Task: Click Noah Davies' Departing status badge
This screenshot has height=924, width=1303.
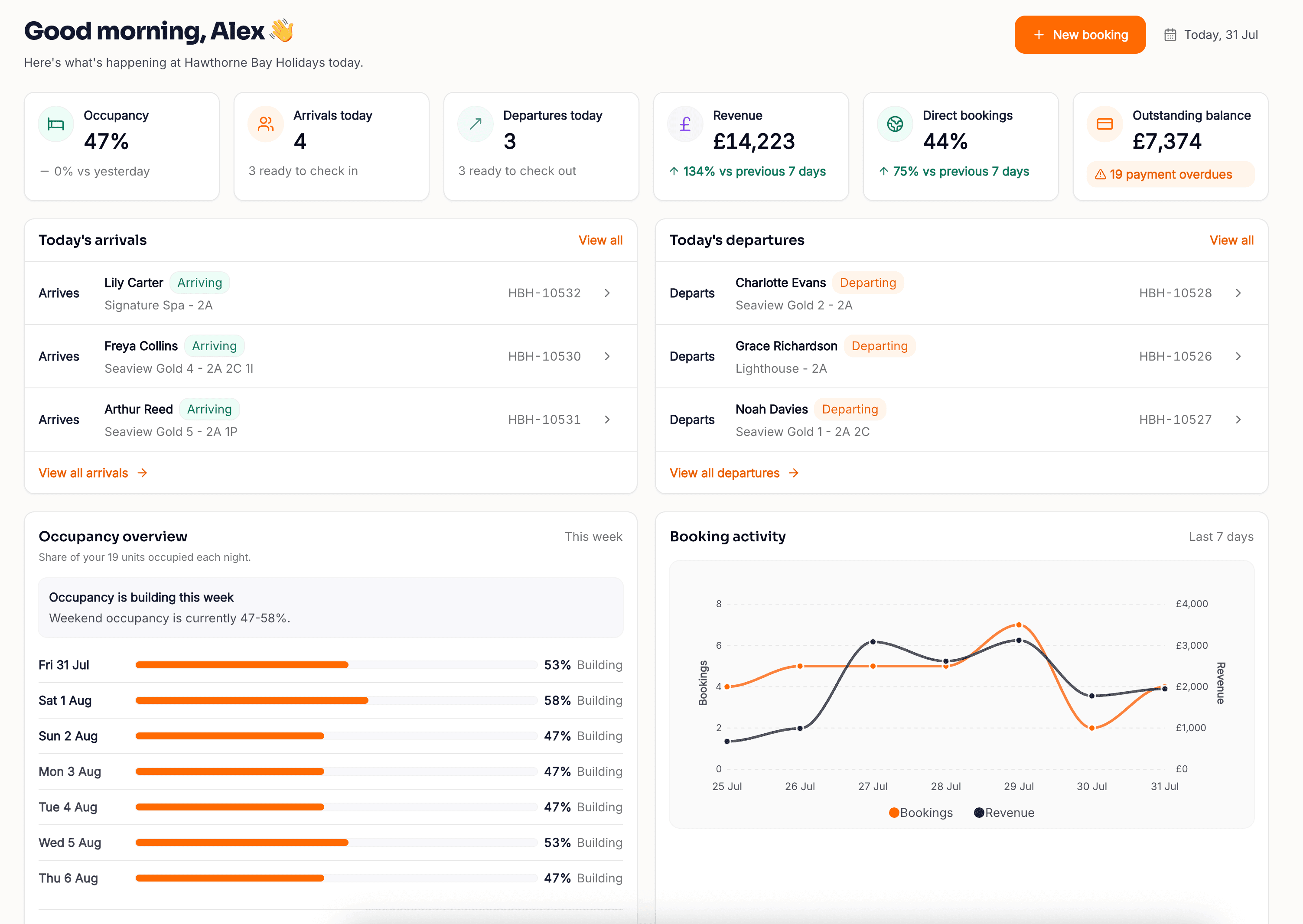Action: [x=850, y=409]
